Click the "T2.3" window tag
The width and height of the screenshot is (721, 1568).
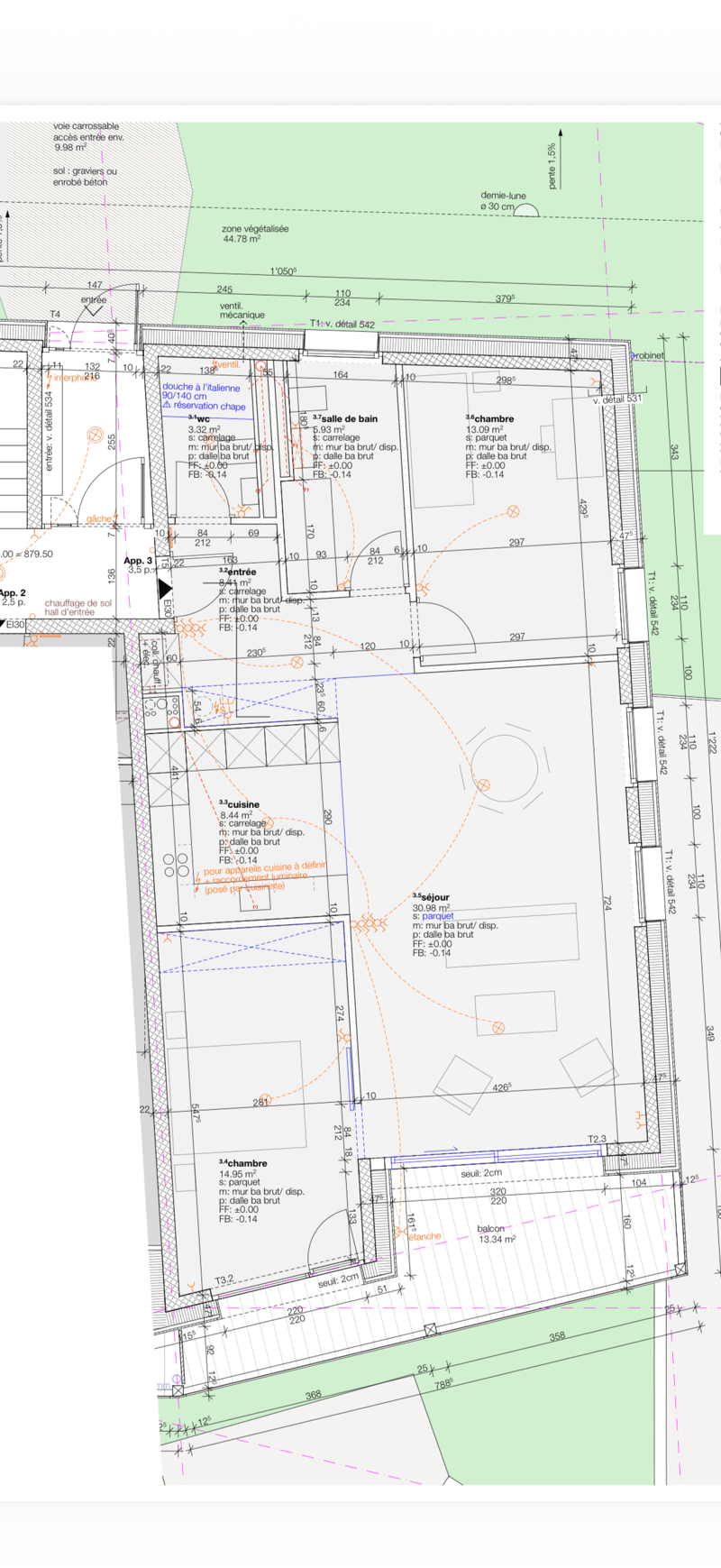click(598, 1139)
